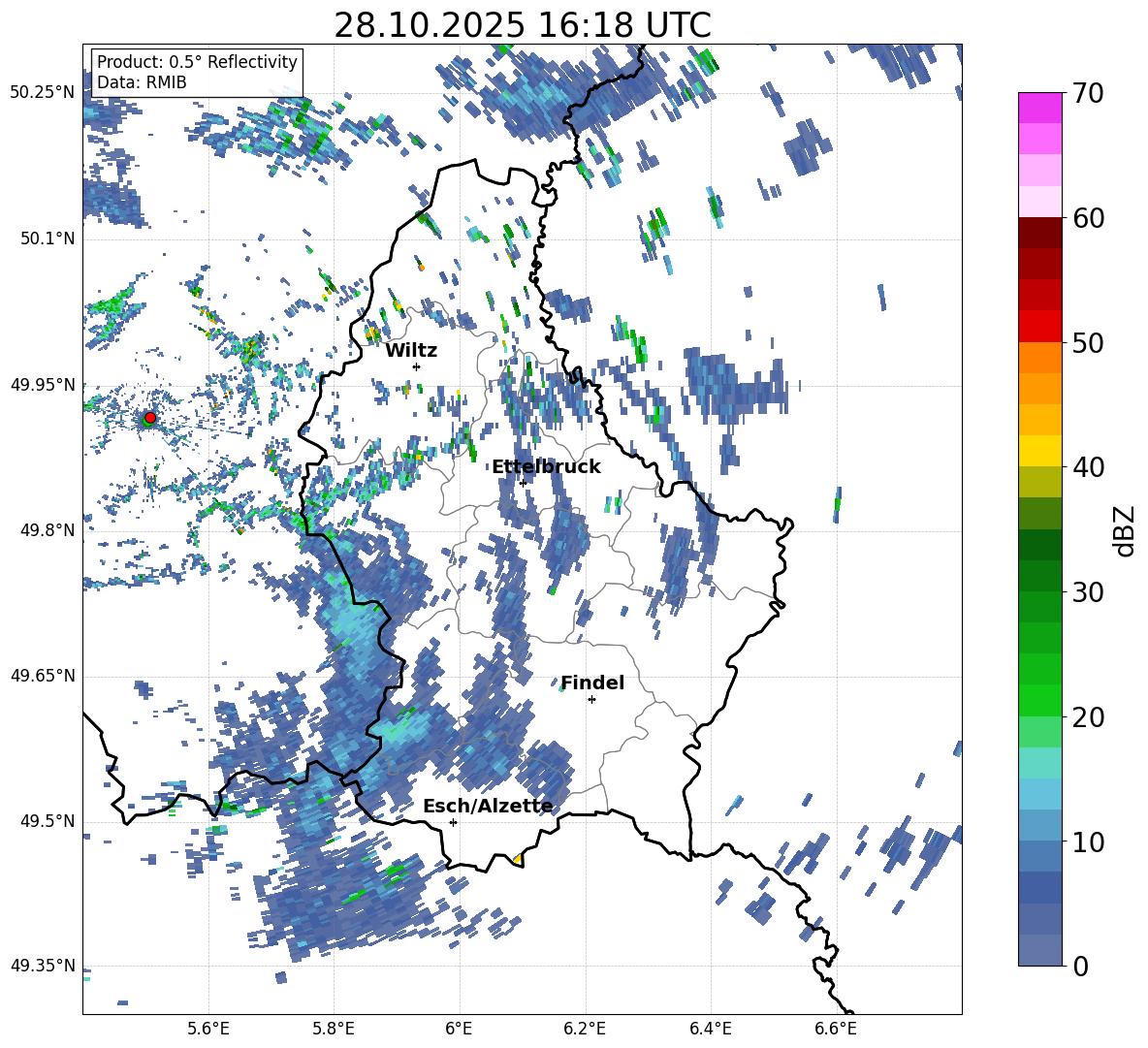
Task: Click the title 28.10.2025 16:18 UTC
Action: [x=523, y=25]
